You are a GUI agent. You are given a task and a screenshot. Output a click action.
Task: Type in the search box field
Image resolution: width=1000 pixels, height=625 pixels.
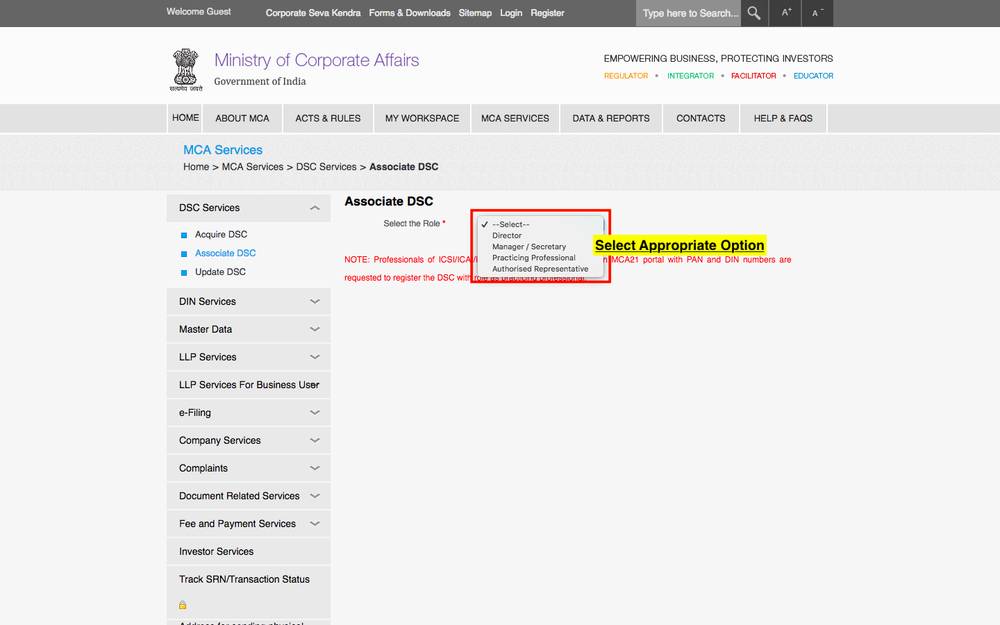coord(688,13)
